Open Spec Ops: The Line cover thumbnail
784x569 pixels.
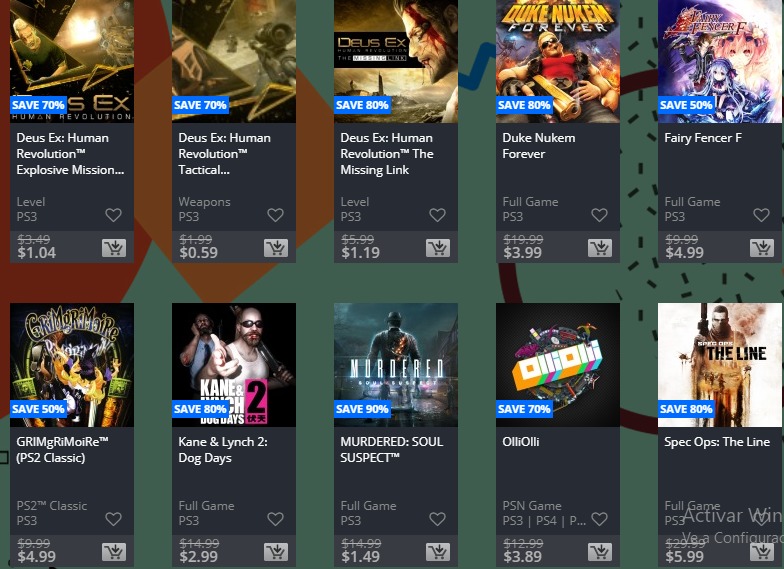720,365
